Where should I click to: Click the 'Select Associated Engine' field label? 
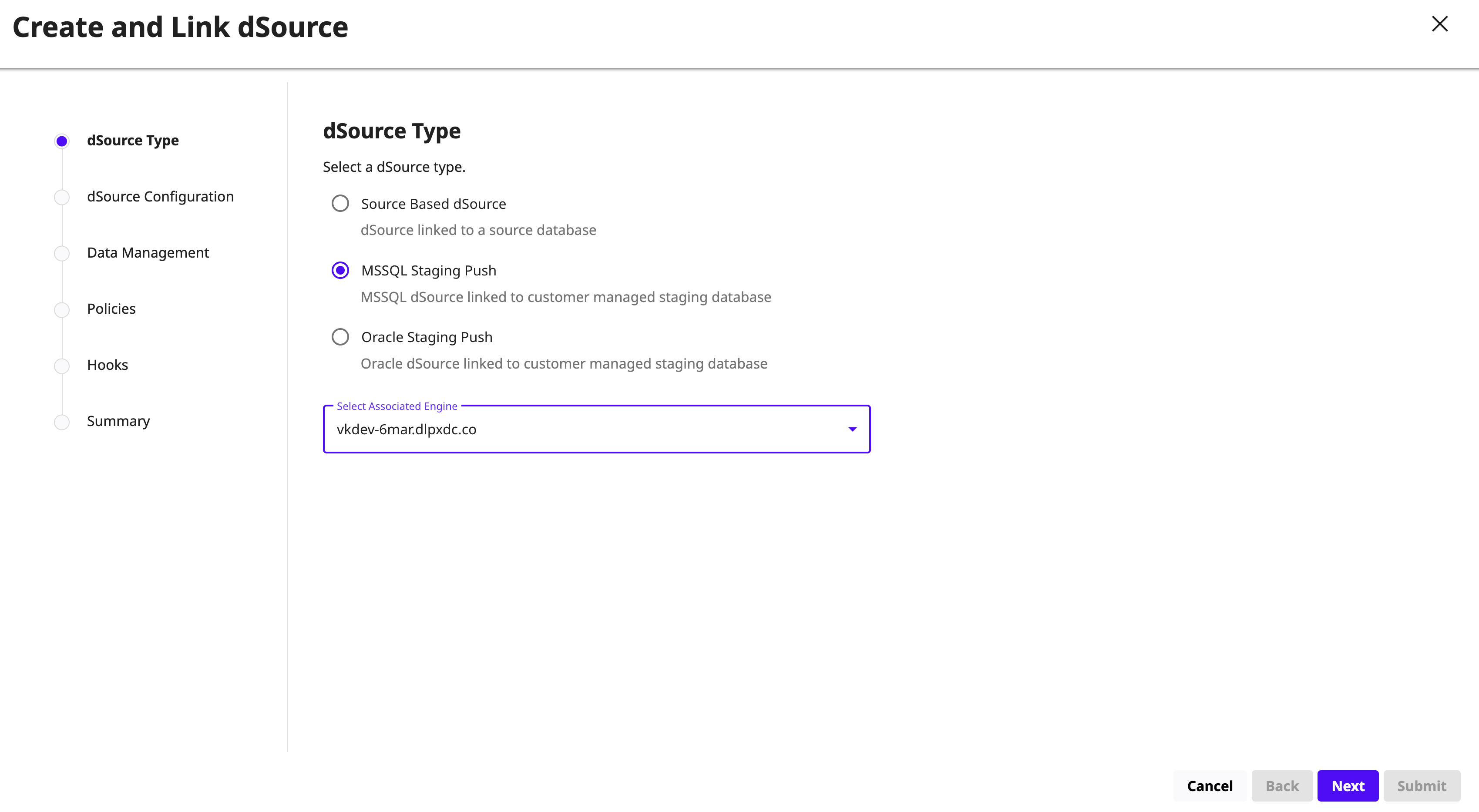[397, 406]
